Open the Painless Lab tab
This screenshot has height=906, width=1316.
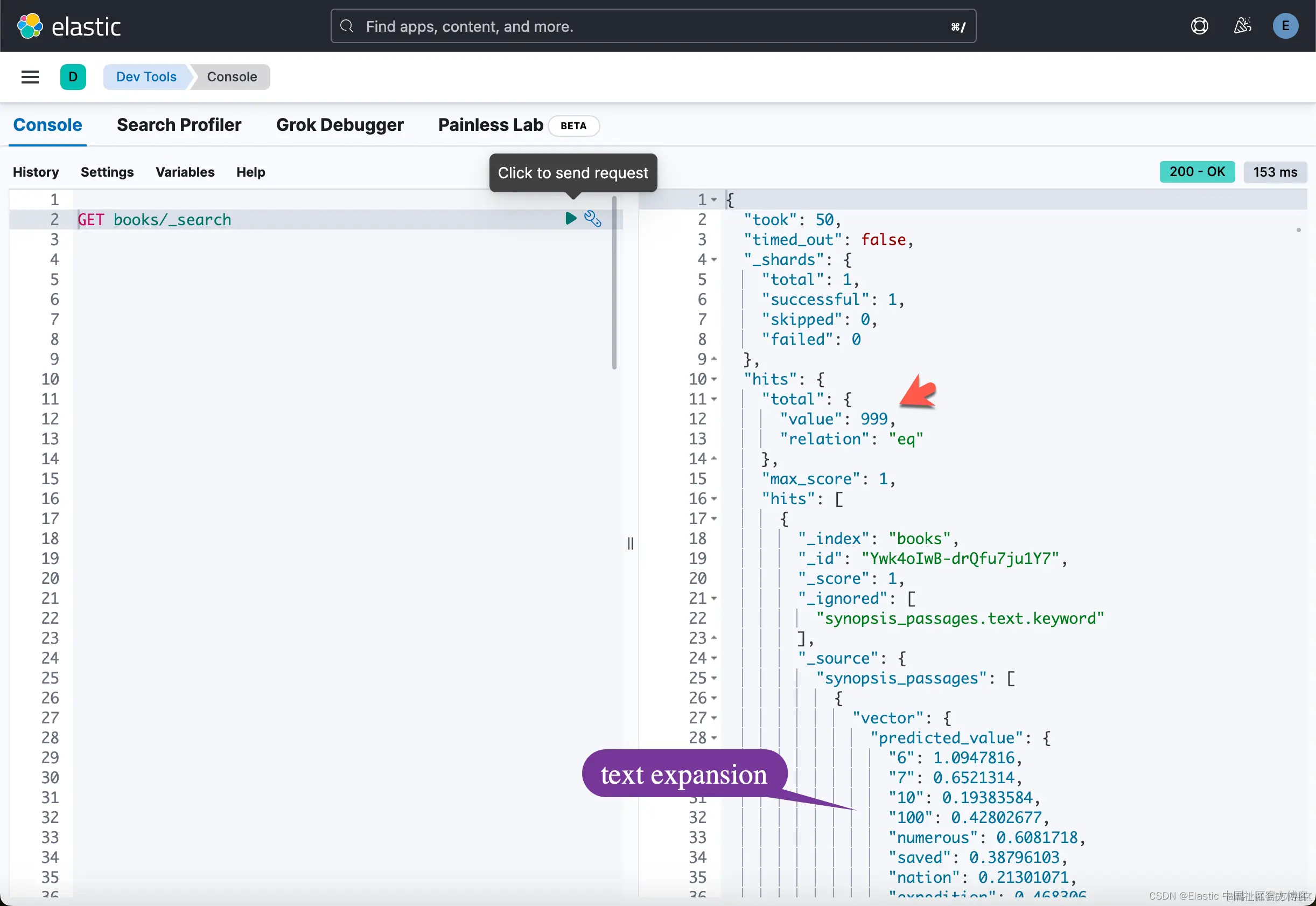(x=491, y=125)
